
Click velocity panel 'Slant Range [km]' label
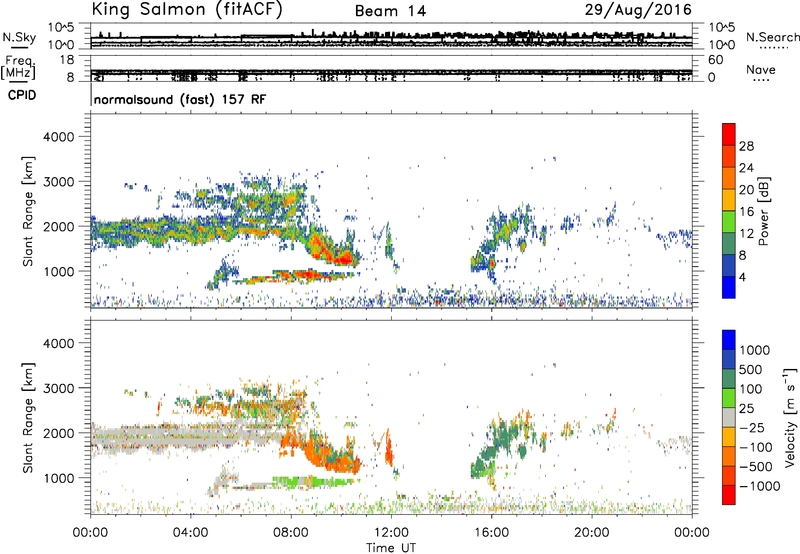(x=28, y=417)
